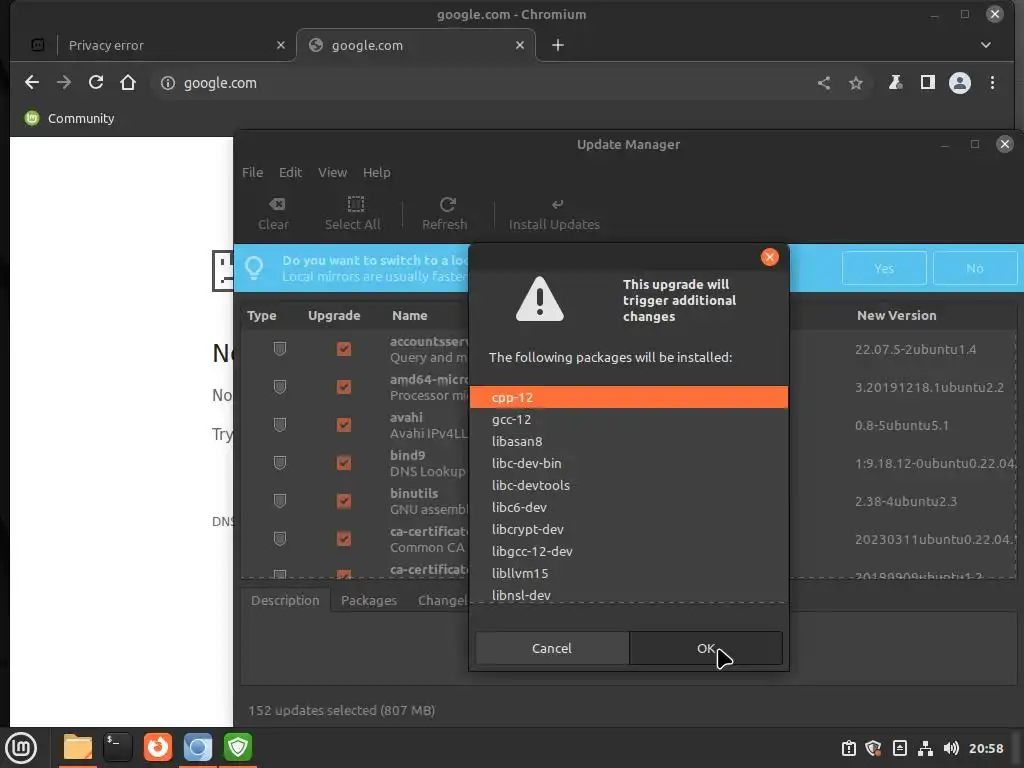This screenshot has width=1024, height=768.
Task: Sort by the Upgrade column header
Action: pos(334,315)
